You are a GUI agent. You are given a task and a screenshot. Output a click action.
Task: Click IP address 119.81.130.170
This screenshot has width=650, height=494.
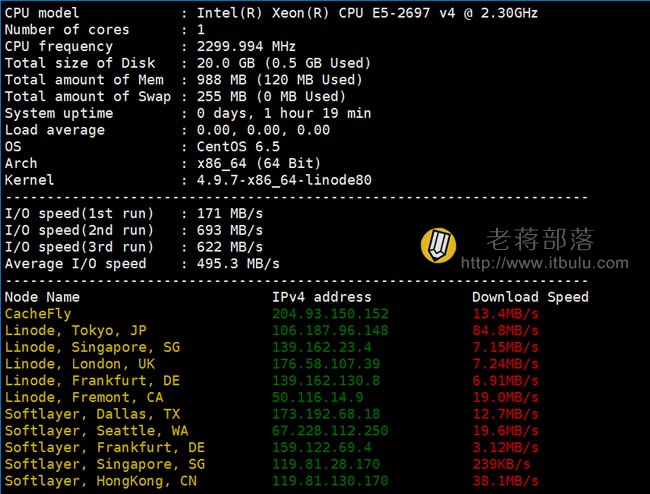point(330,481)
